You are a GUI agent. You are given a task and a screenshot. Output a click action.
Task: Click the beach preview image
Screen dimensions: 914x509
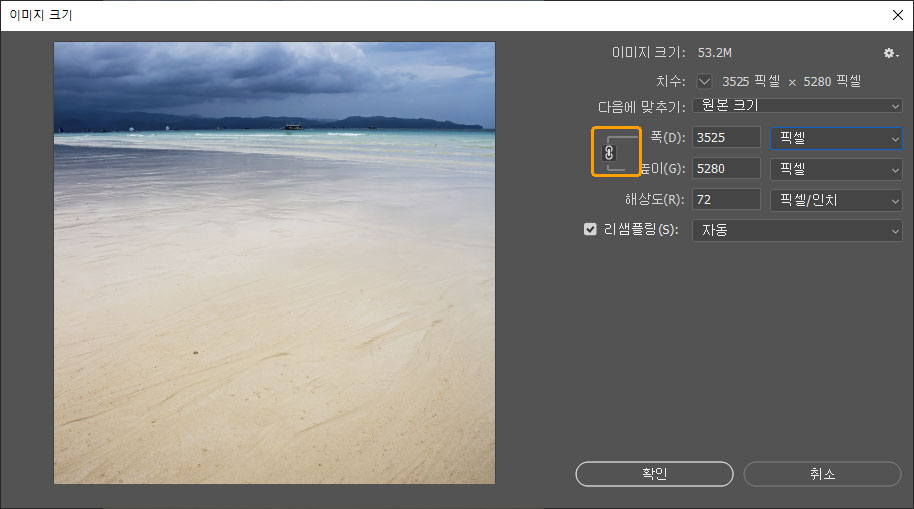[275, 263]
